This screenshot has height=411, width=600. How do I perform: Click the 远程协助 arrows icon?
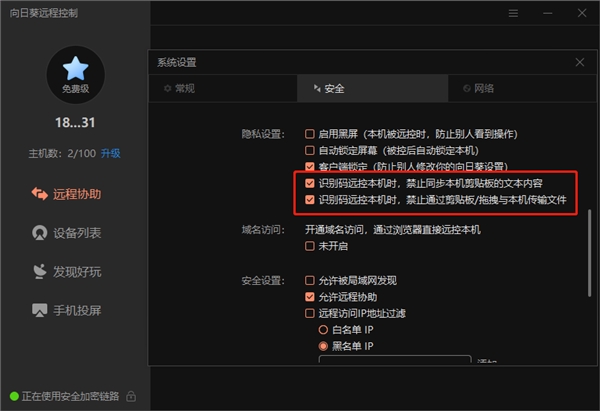39,194
